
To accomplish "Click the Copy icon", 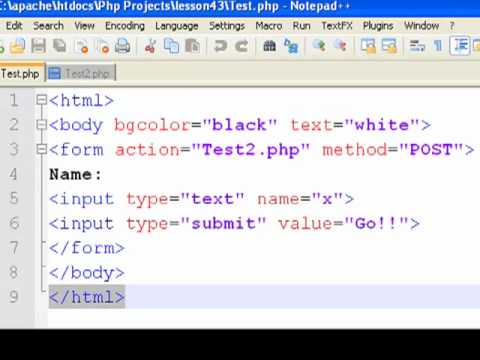I will click(x=171, y=46).
